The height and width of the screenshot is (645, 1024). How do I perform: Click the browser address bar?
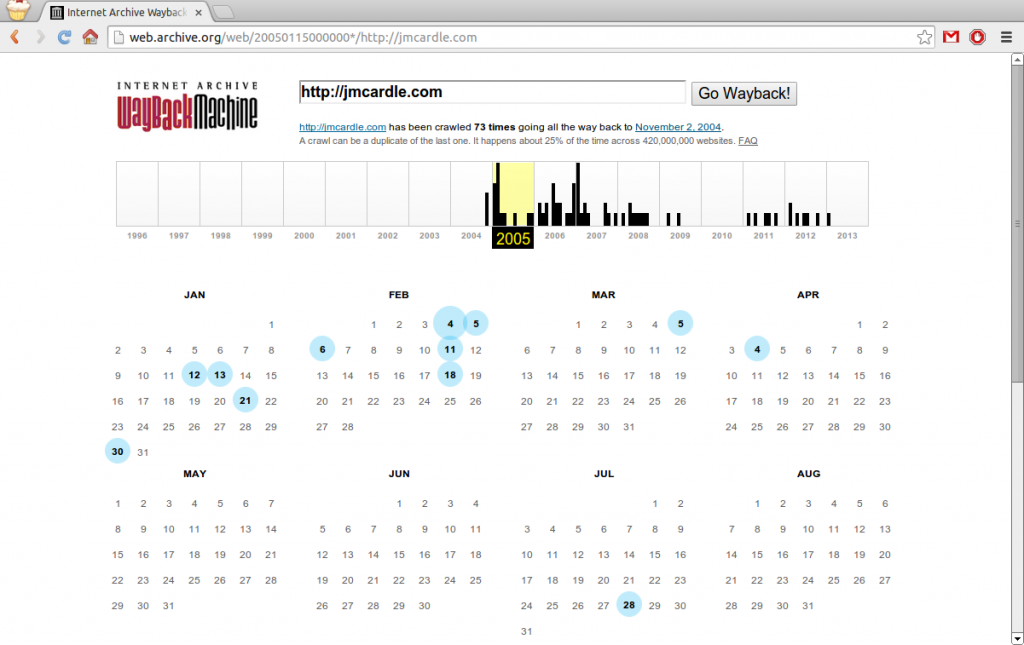pyautogui.click(x=520, y=37)
